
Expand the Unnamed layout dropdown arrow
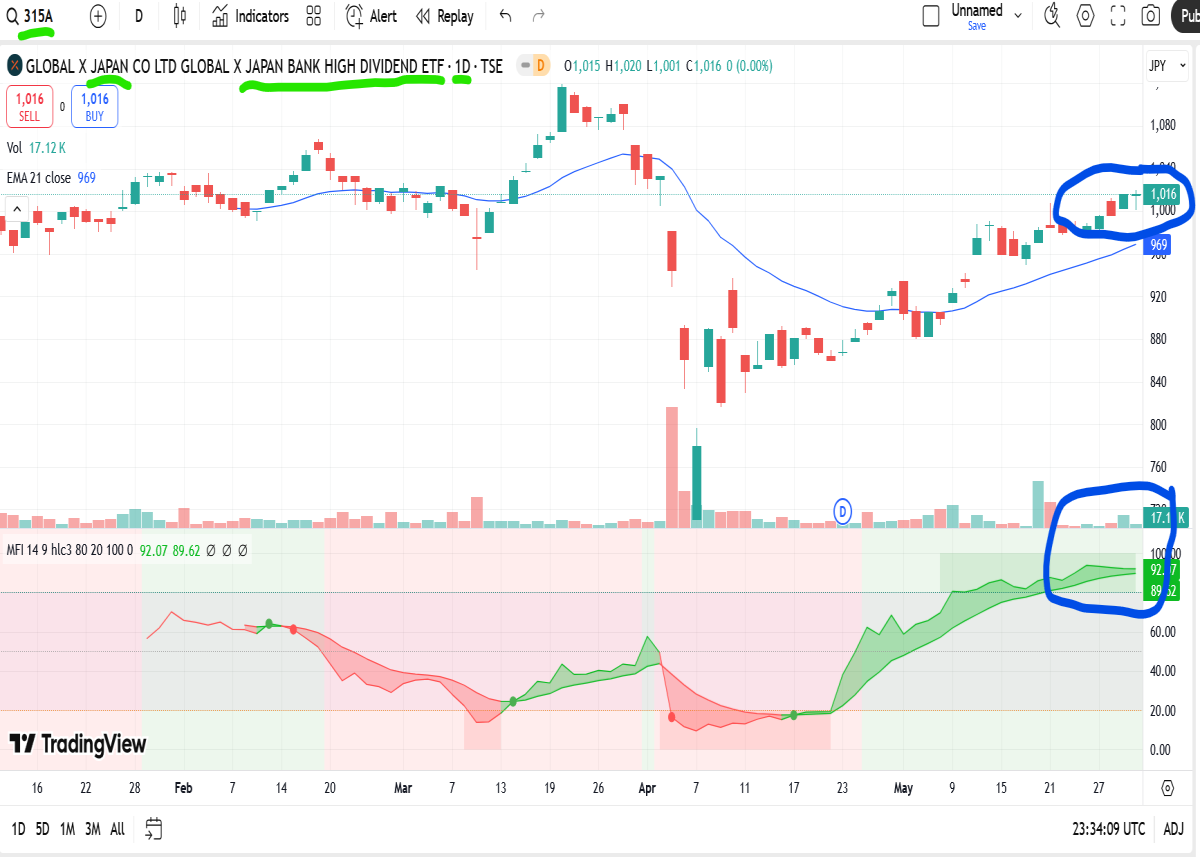1019,15
